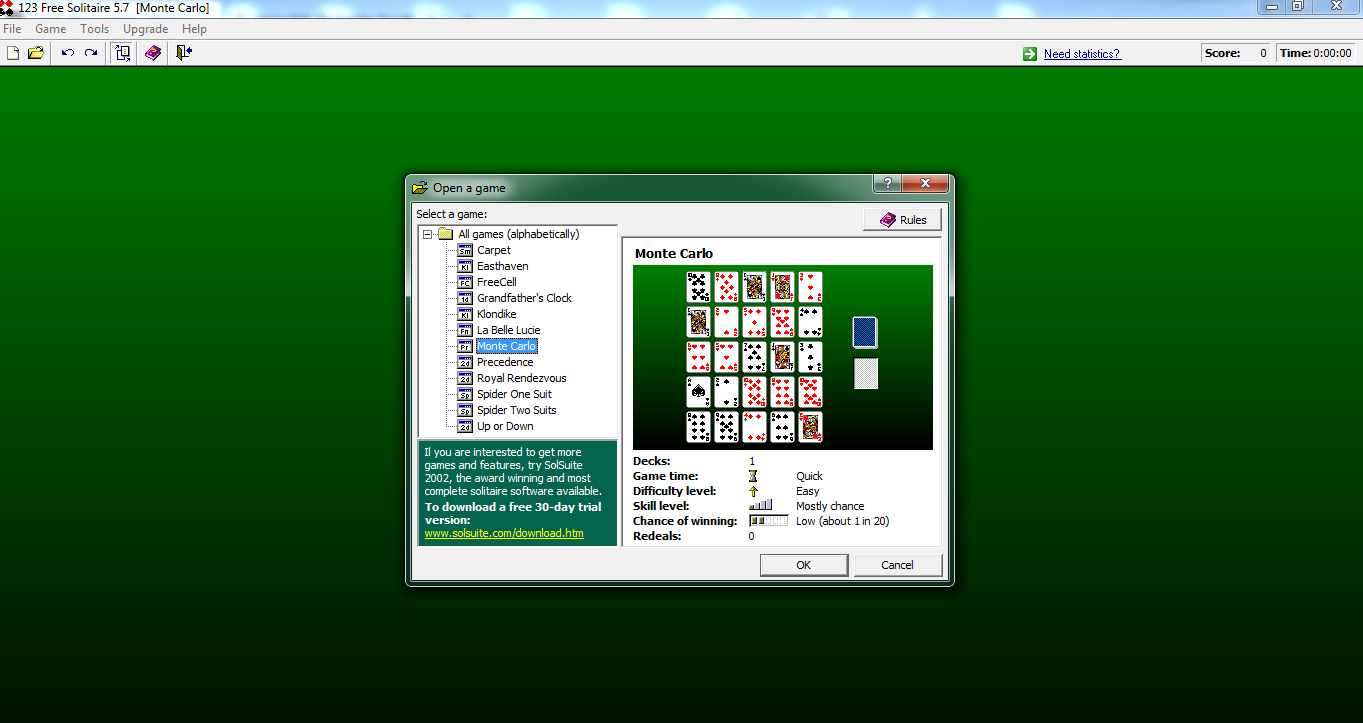Viewport: 1363px width, 723px height.
Task: Click the 'Quick' game time text
Action: [810, 476]
